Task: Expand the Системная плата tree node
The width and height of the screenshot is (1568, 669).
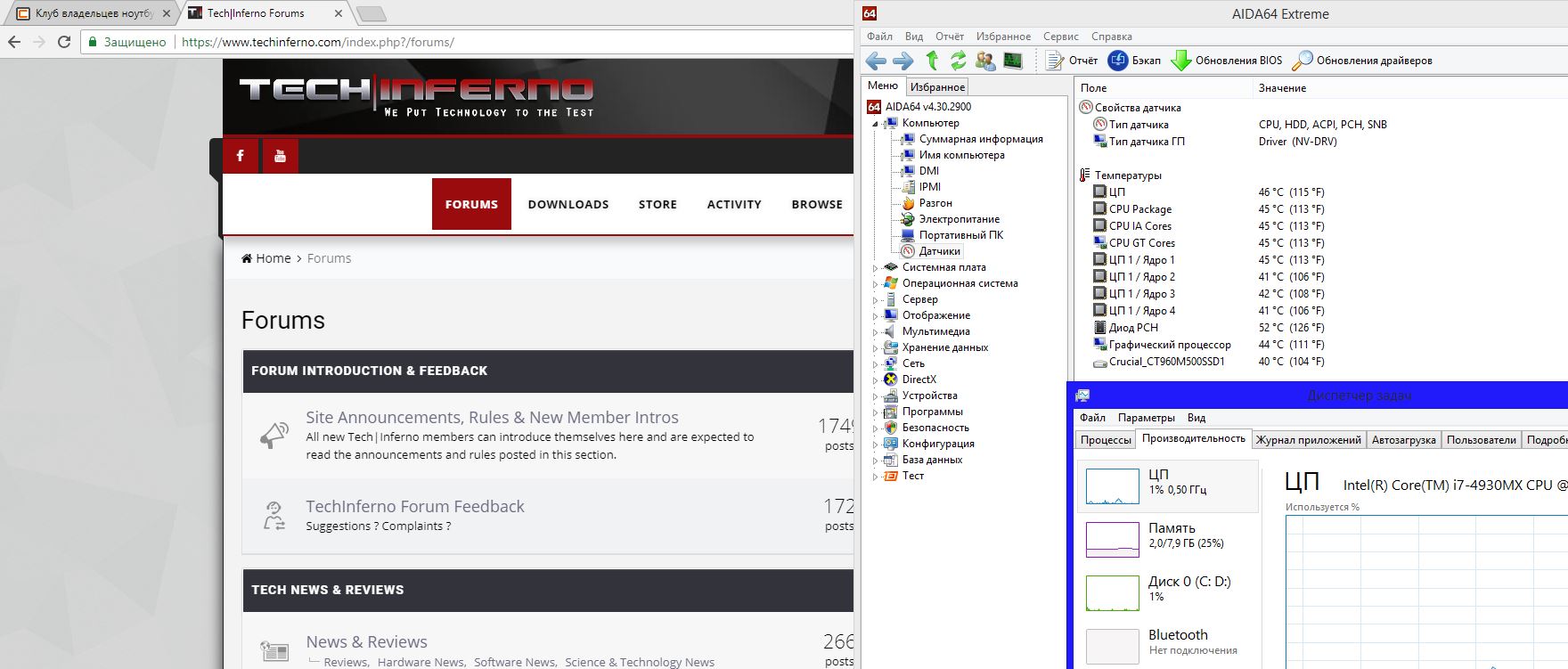Action: pos(875,267)
